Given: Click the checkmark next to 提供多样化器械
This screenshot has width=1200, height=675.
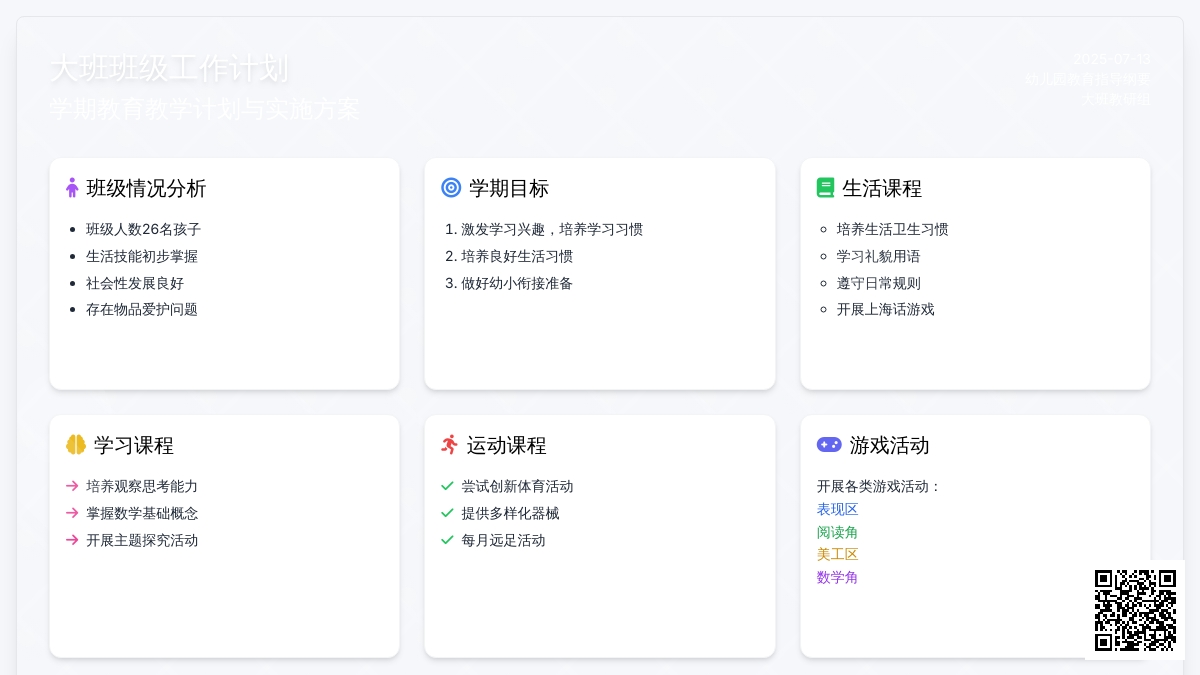Looking at the screenshot, I should pyautogui.click(x=446, y=513).
